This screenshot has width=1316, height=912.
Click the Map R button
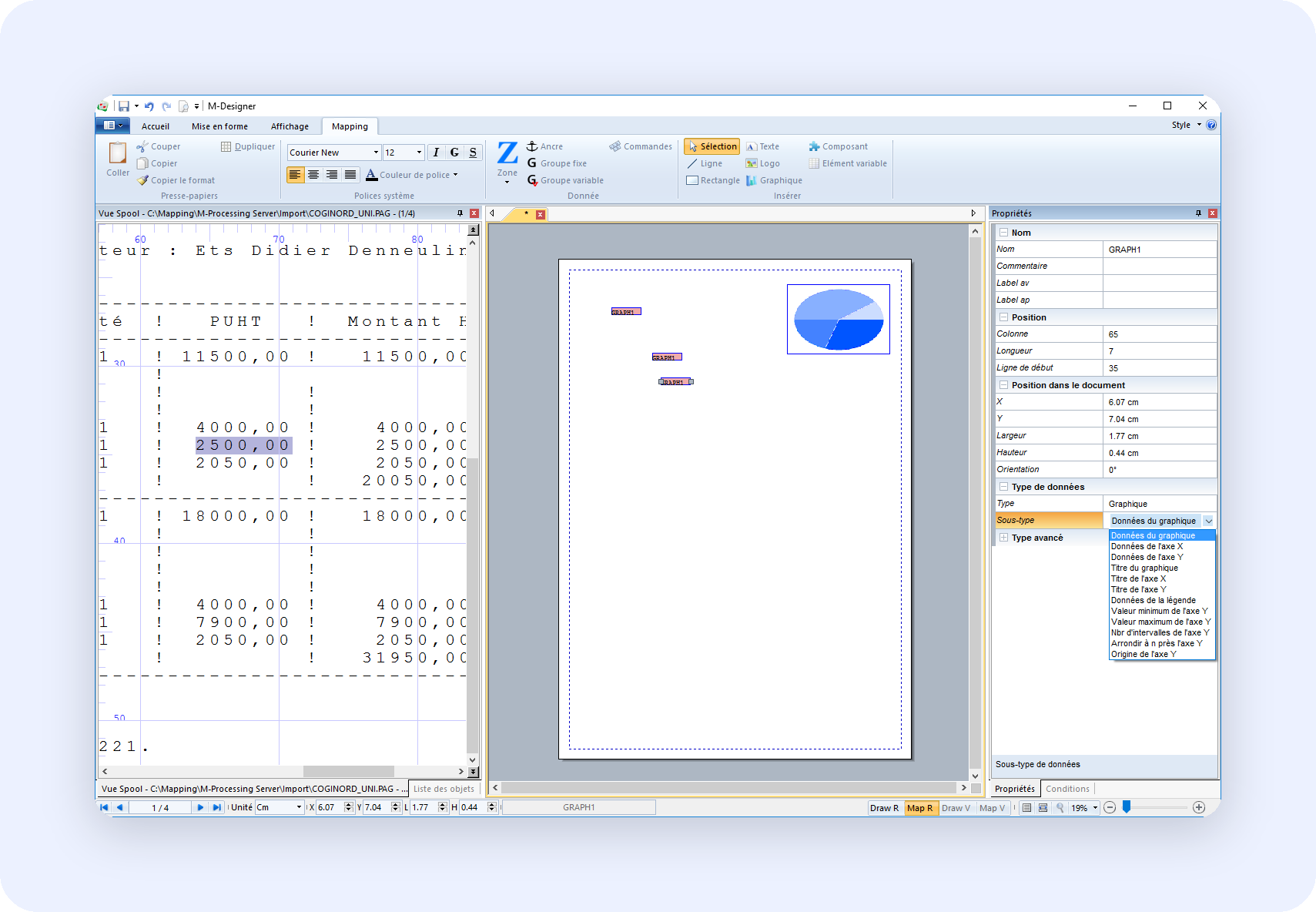[x=920, y=808]
